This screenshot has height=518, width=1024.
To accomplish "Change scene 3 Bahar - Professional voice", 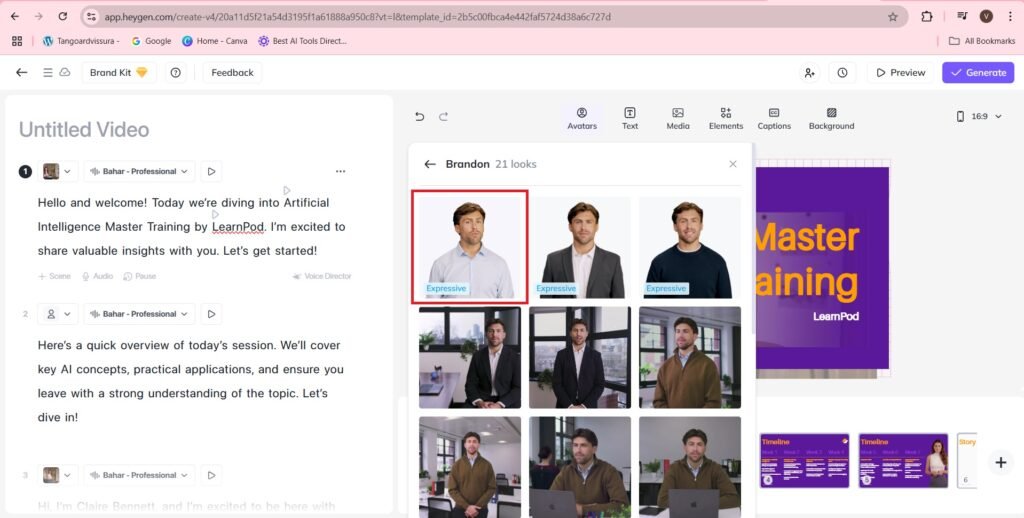I will [139, 475].
